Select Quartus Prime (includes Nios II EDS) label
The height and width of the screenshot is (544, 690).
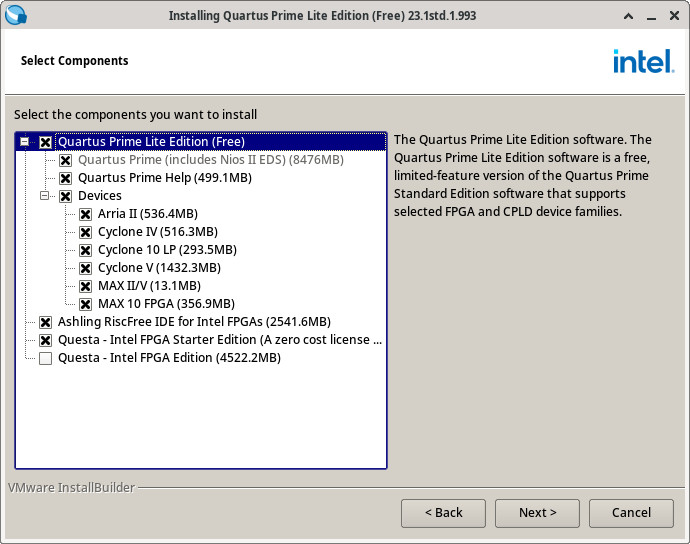click(211, 160)
